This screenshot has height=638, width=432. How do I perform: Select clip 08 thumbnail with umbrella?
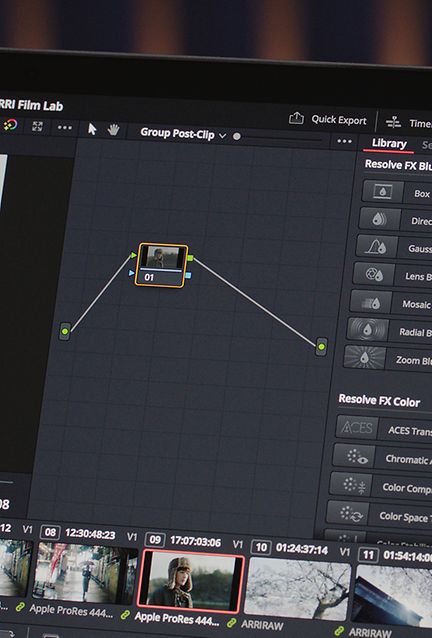pyautogui.click(x=84, y=571)
